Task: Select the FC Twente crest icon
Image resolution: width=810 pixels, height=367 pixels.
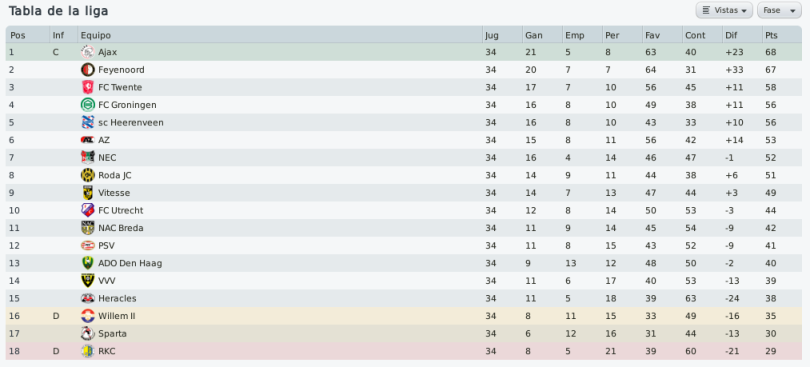Action: (x=88, y=87)
